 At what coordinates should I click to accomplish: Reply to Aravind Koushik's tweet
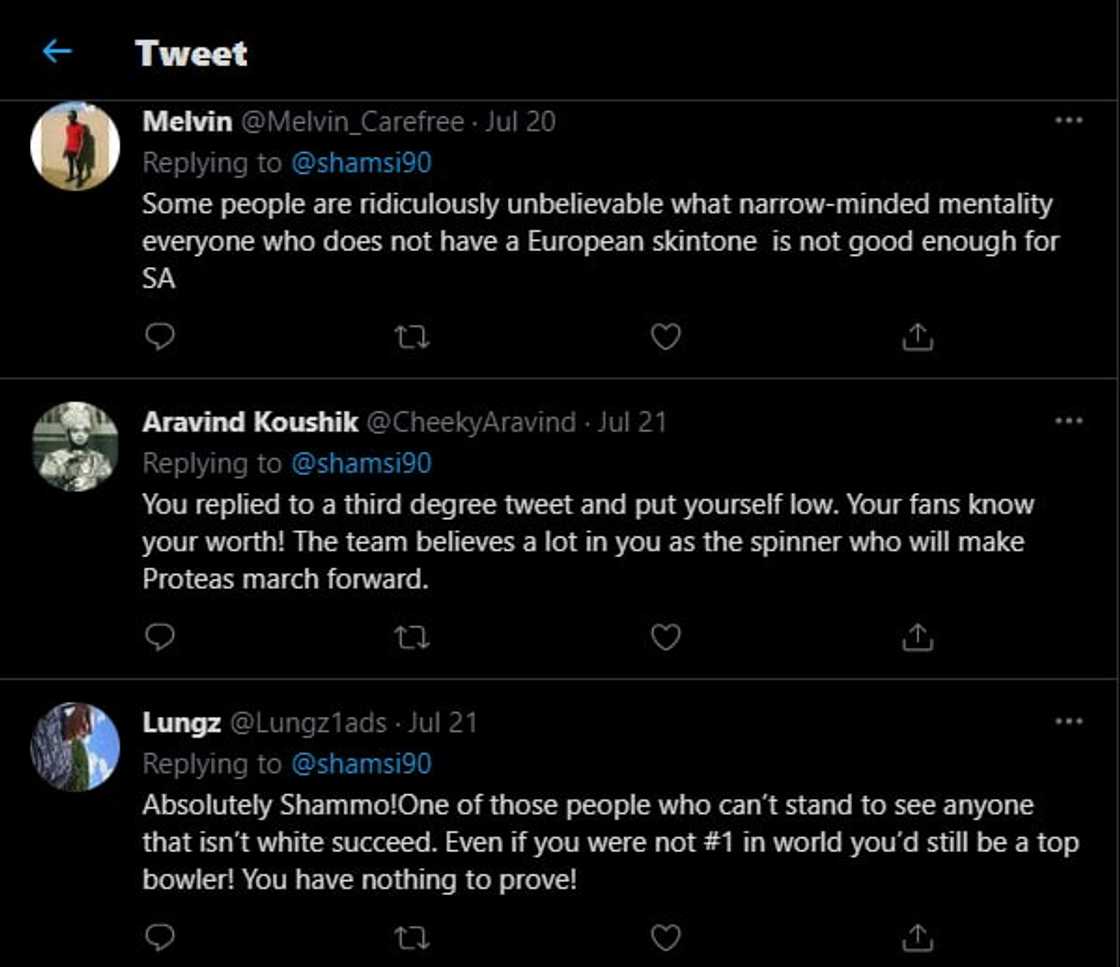159,637
